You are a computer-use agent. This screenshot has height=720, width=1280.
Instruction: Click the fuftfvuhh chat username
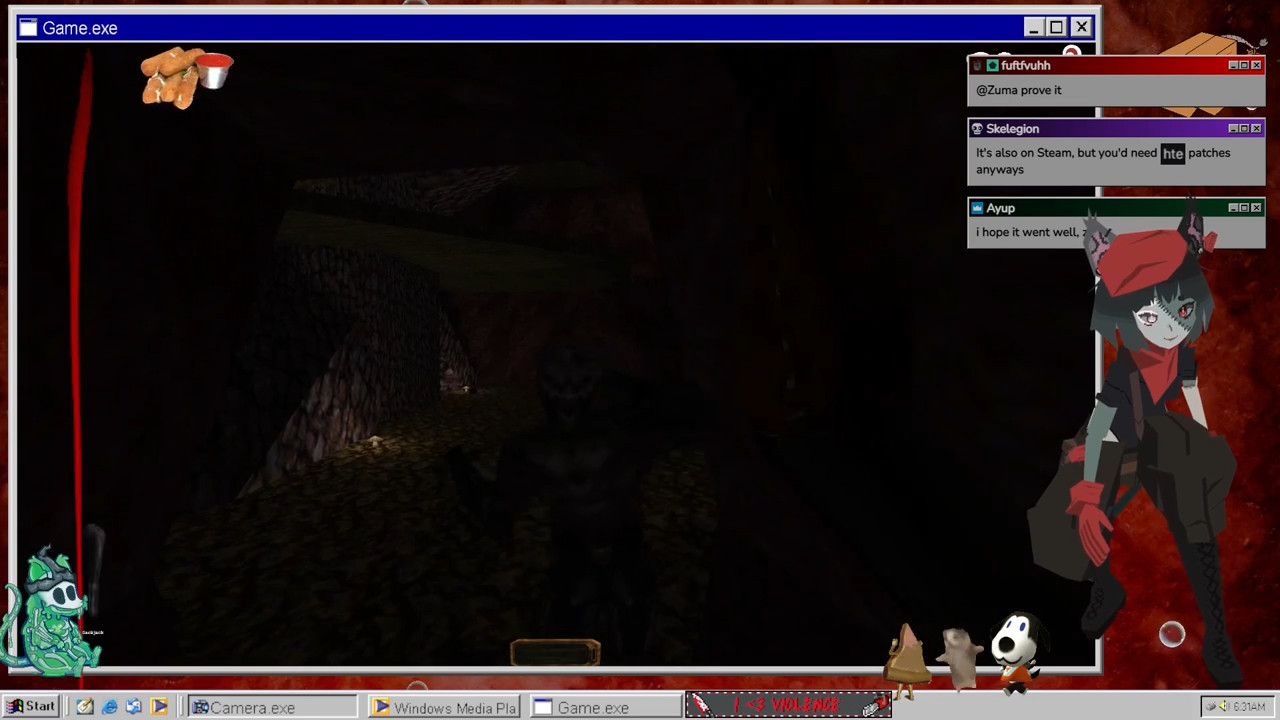pyautogui.click(x=1025, y=65)
